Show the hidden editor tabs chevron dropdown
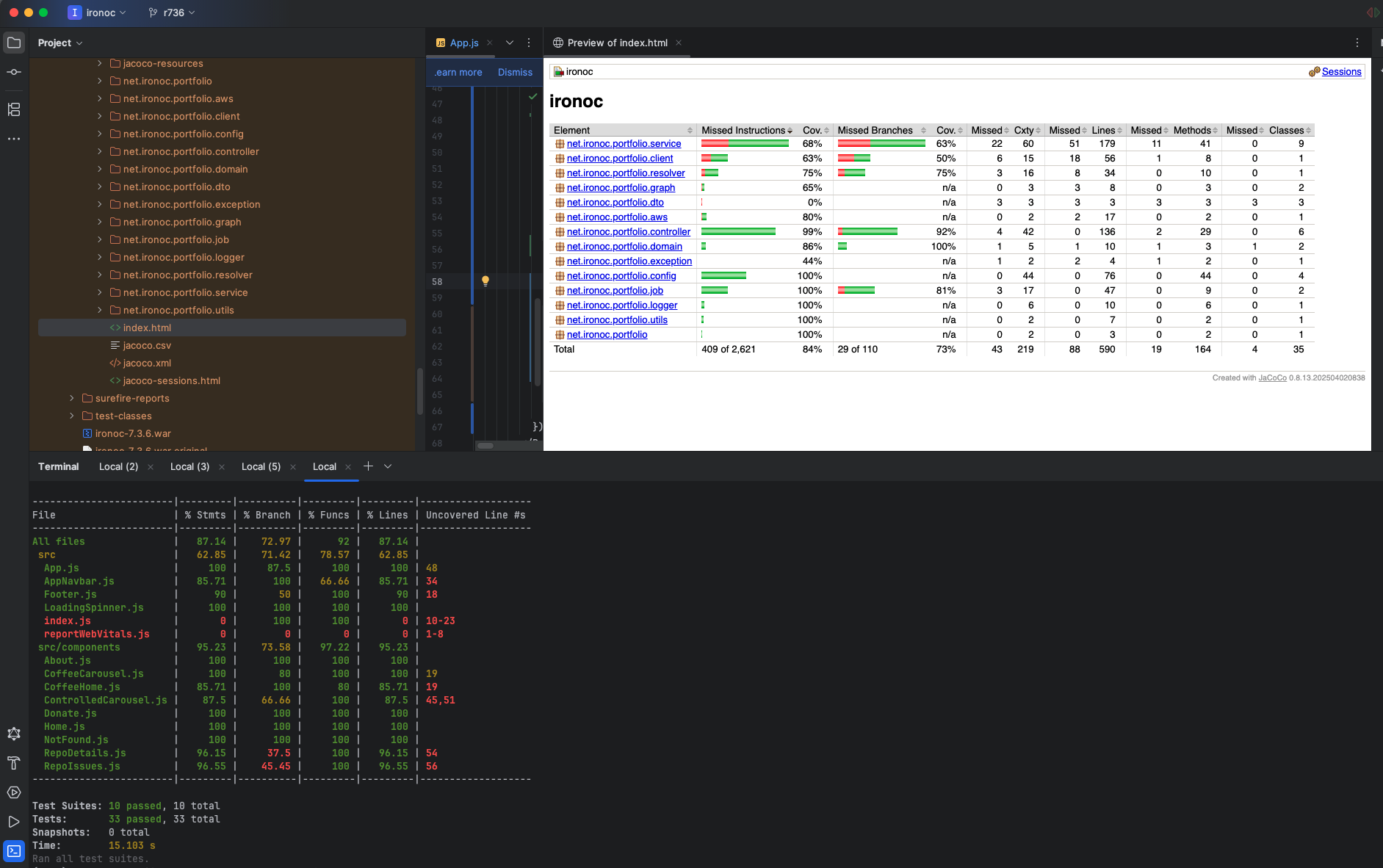Image resolution: width=1383 pixels, height=868 pixels. [x=509, y=43]
